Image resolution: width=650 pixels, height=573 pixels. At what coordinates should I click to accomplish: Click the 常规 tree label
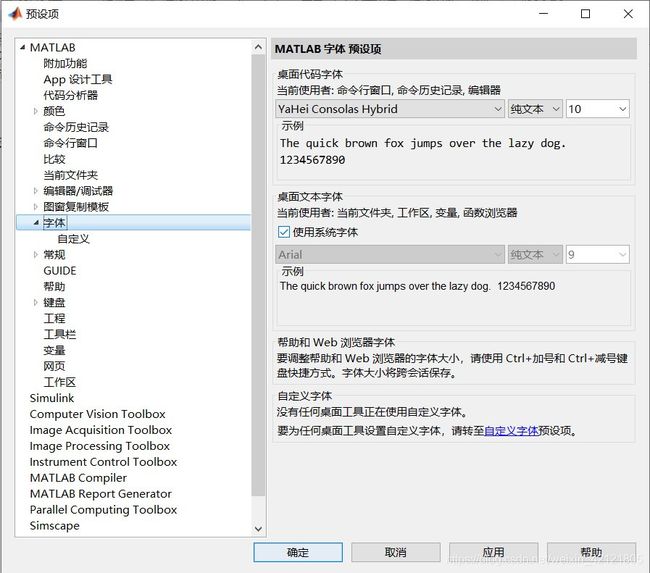pyautogui.click(x=54, y=255)
